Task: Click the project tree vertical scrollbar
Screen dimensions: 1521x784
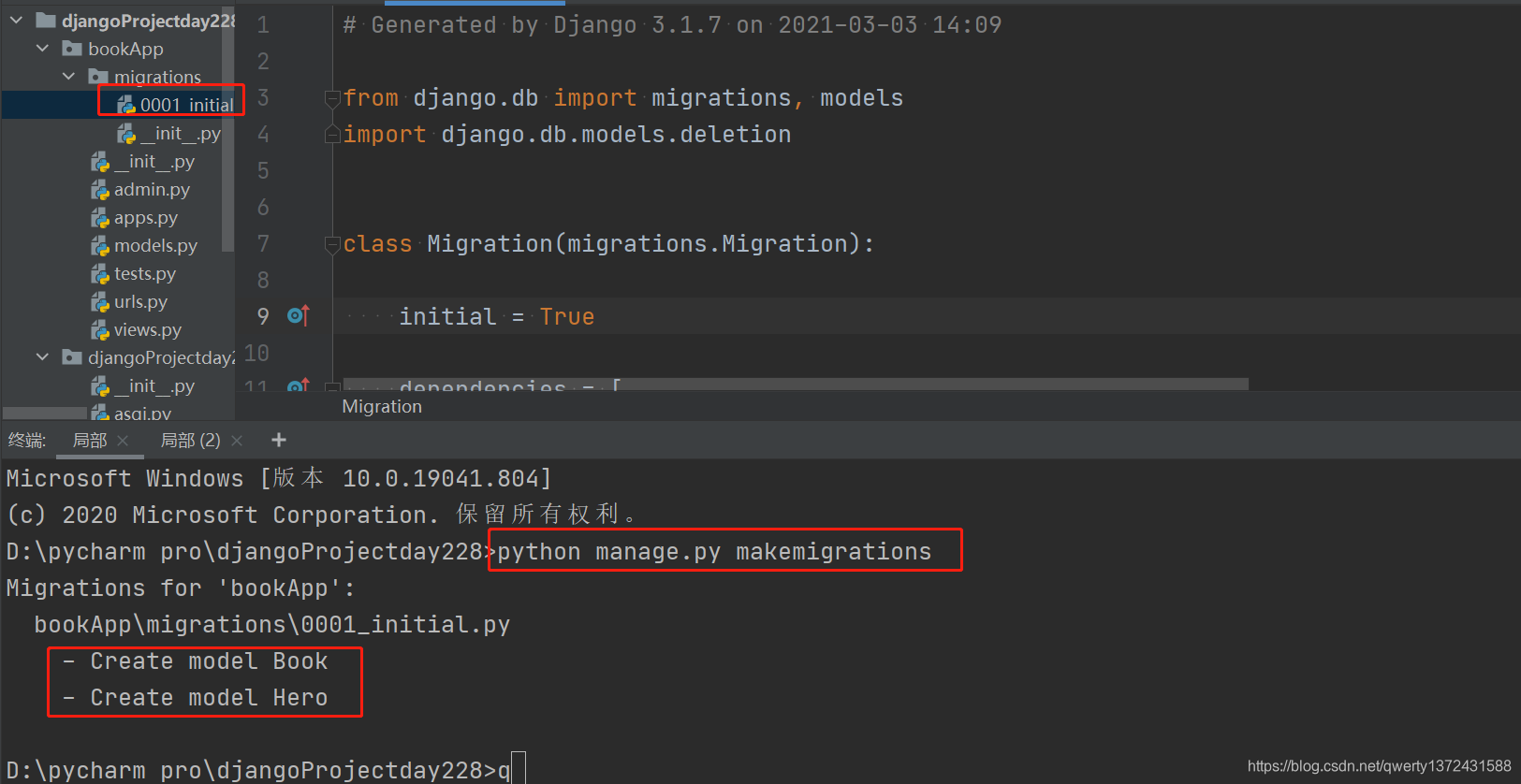Action: click(x=227, y=131)
